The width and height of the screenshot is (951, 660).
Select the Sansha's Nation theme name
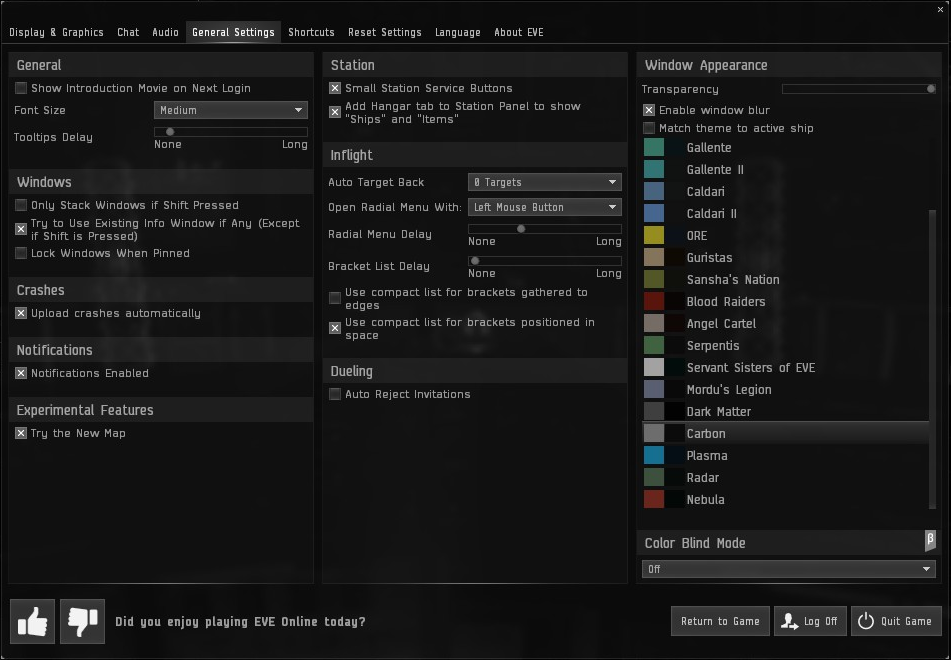pos(733,280)
